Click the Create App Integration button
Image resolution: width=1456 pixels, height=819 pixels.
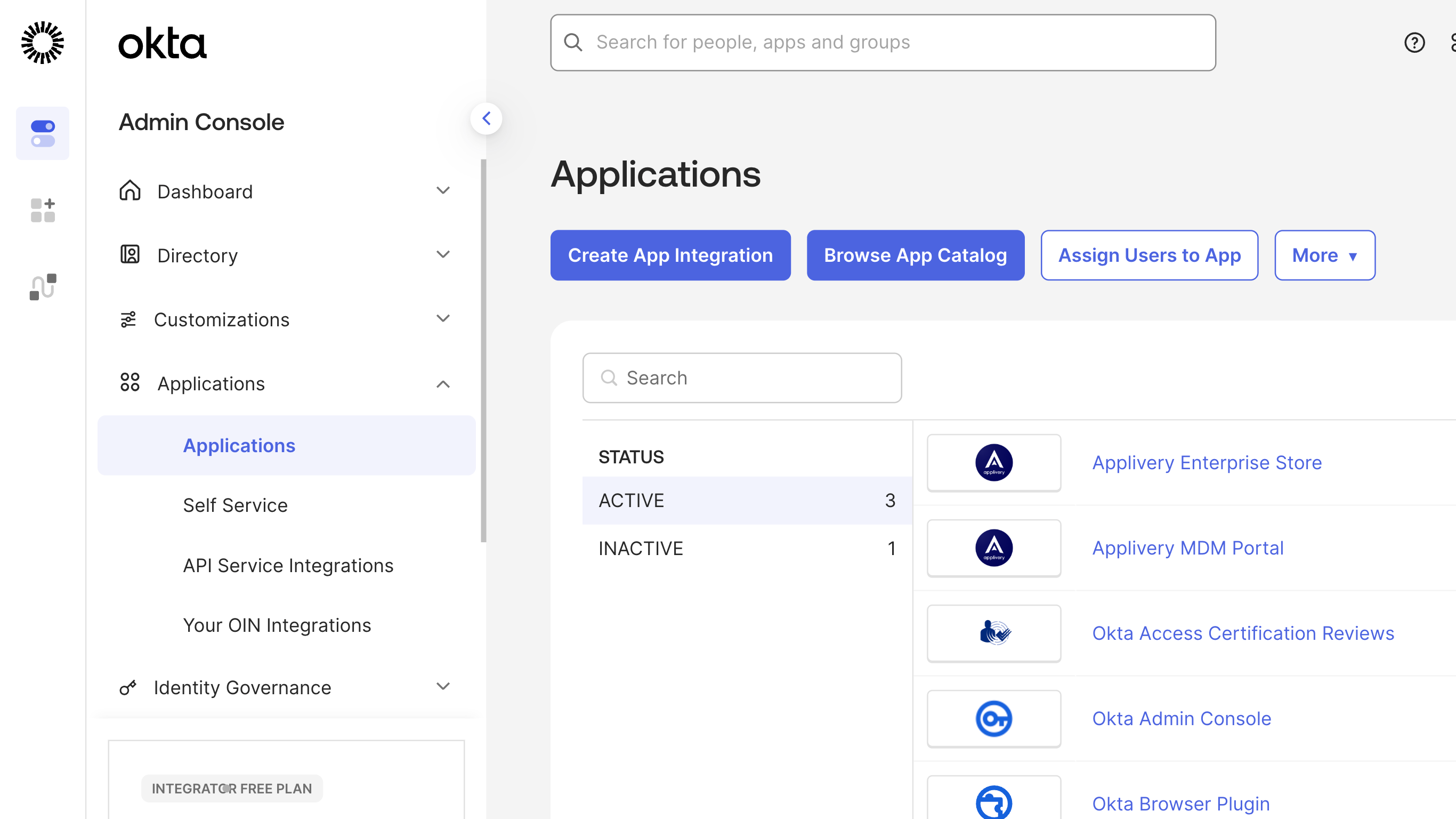670,255
